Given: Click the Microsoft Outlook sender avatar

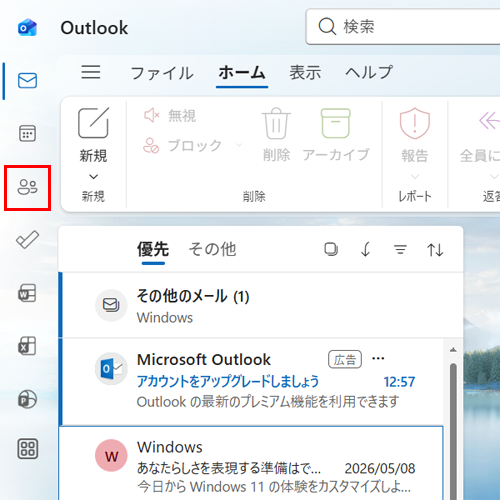Looking at the screenshot, I should (x=111, y=368).
